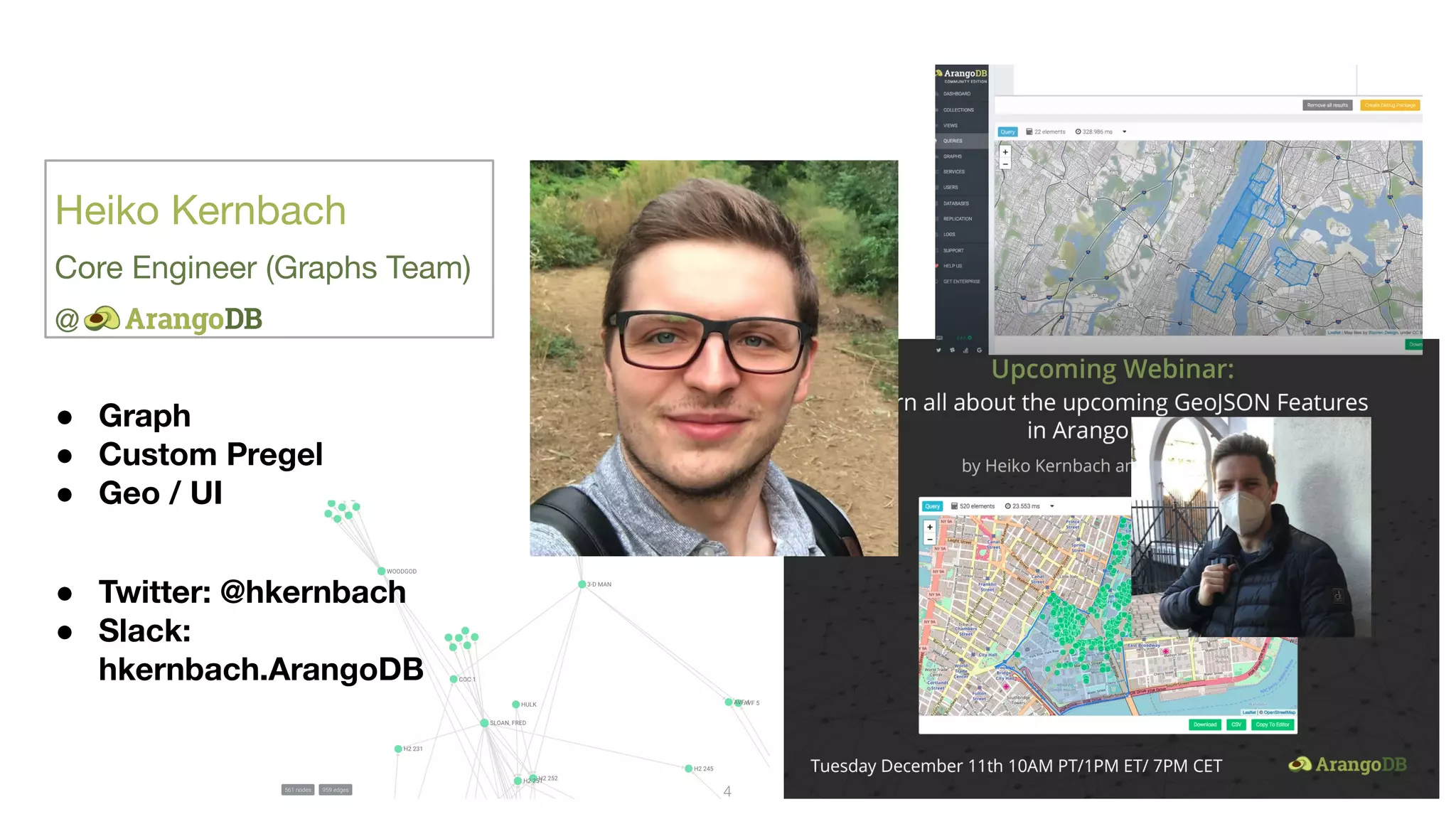Click Create Debug Package button

tap(1390, 105)
